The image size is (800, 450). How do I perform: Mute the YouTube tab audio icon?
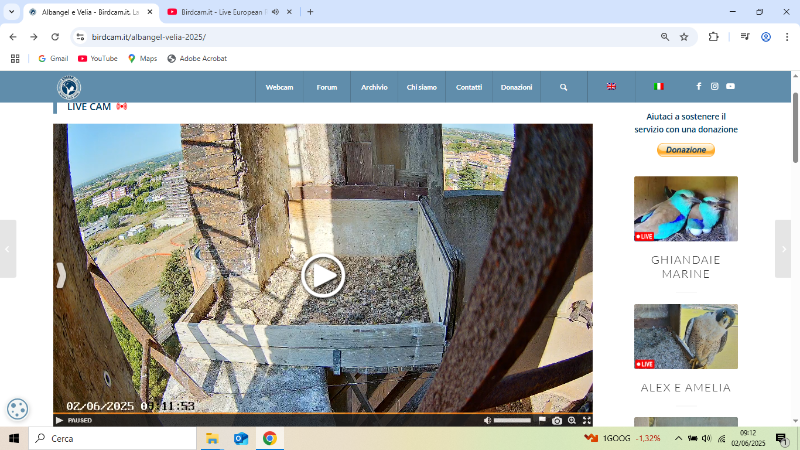(276, 12)
